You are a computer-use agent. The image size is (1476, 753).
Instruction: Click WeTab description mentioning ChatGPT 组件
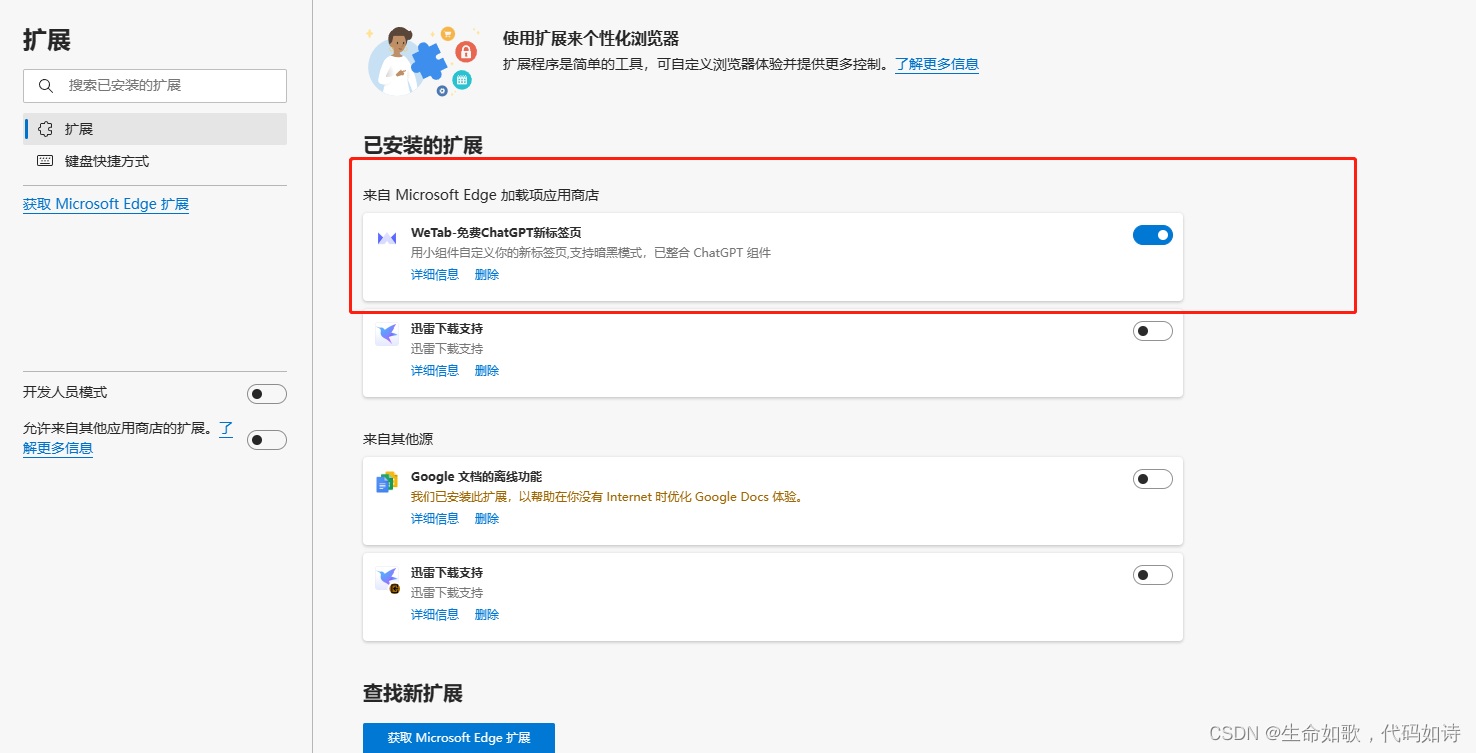[591, 253]
